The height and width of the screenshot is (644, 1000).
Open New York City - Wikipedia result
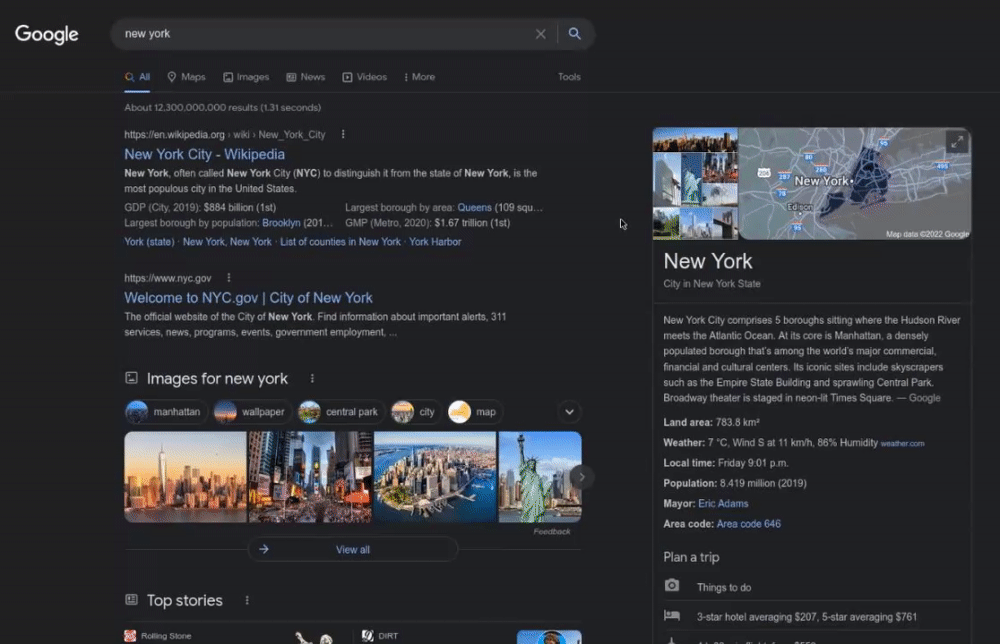[x=205, y=154]
